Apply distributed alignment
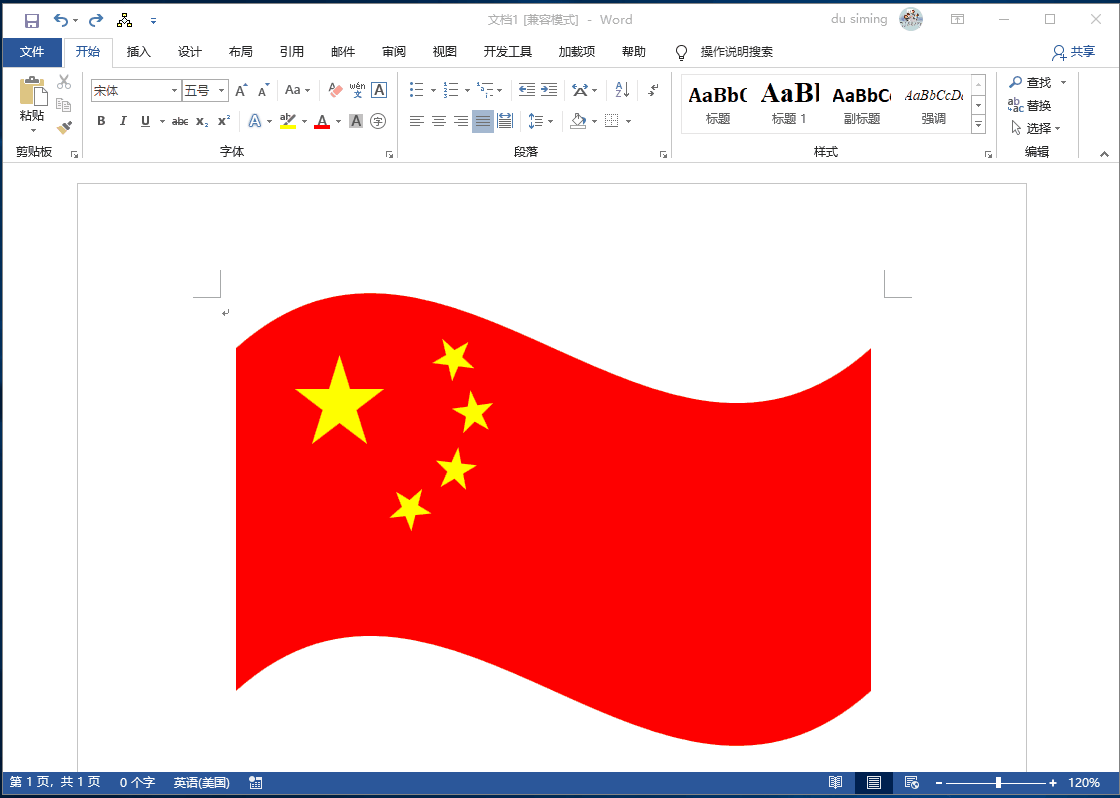The height and width of the screenshot is (798, 1120). point(505,121)
